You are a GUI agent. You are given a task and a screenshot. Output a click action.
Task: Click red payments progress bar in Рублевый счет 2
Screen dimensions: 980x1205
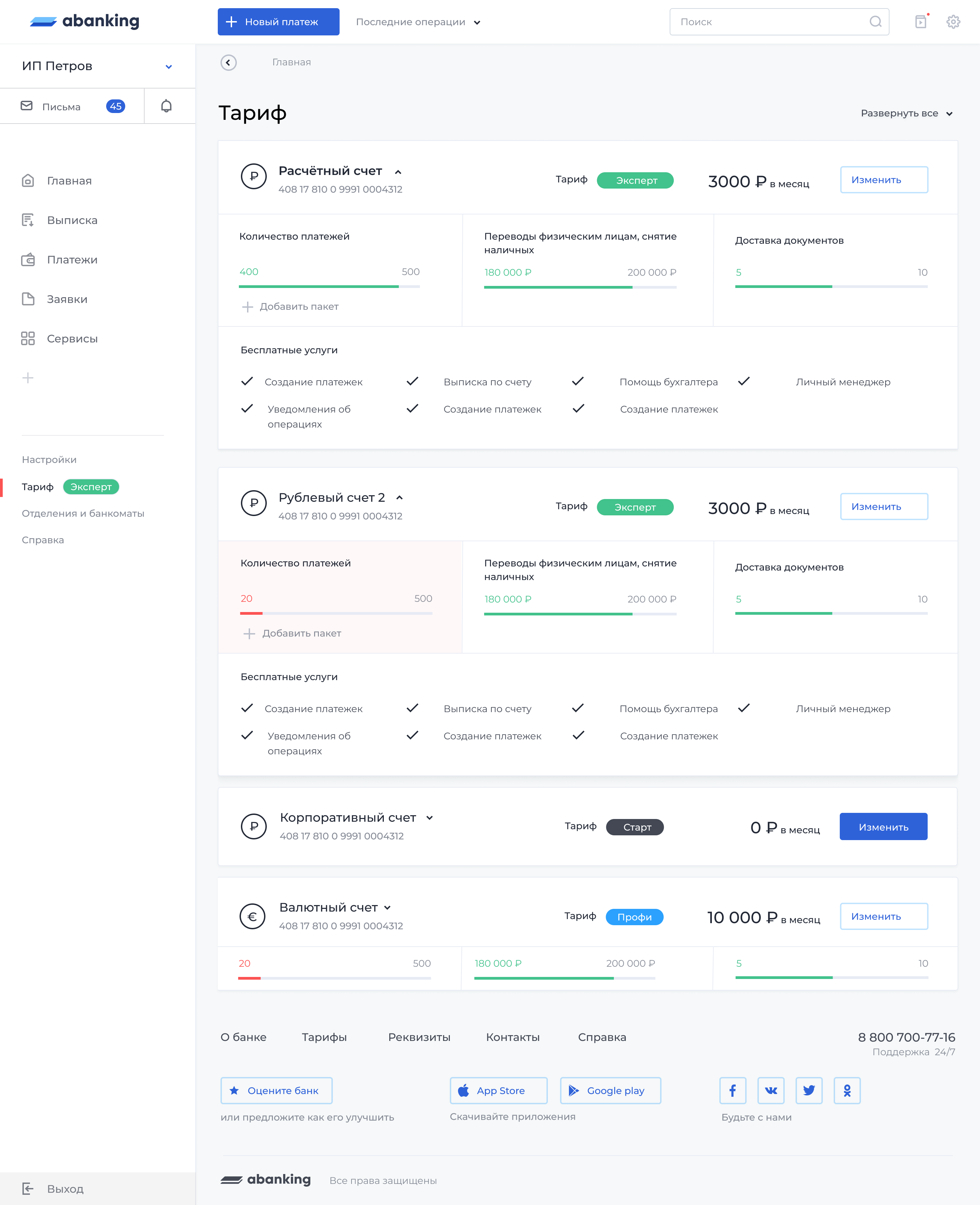pos(337,613)
